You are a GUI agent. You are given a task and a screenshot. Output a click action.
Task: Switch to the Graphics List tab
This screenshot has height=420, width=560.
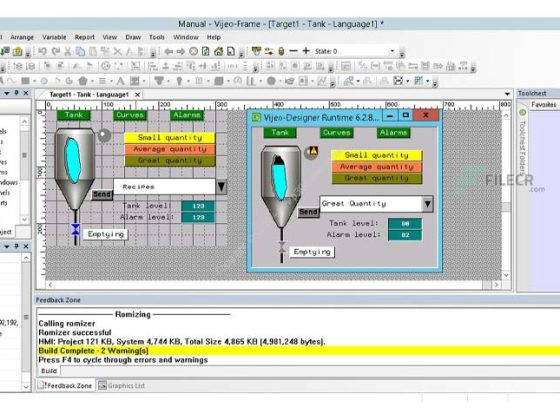pyautogui.click(x=122, y=386)
